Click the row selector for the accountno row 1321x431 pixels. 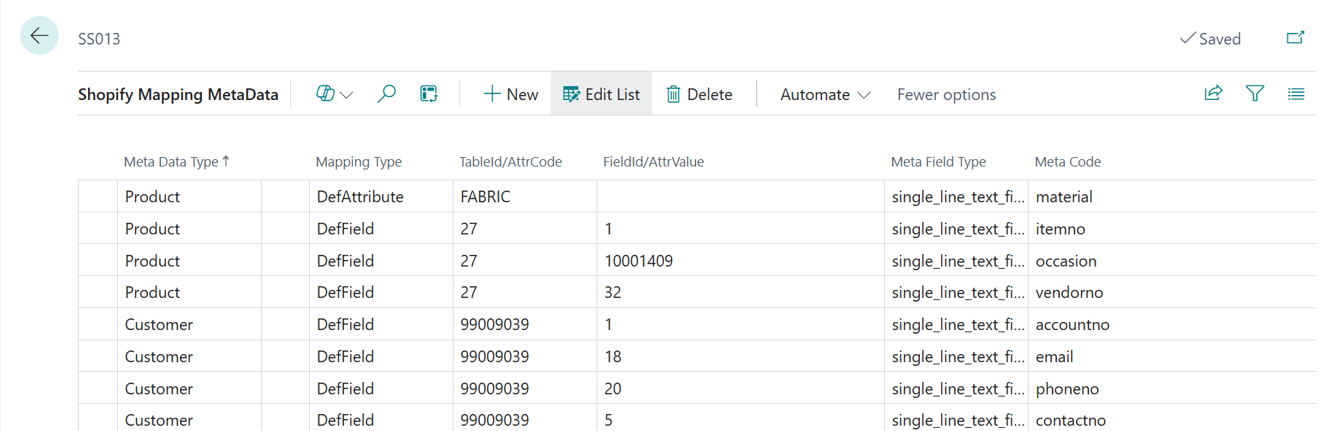tap(97, 325)
